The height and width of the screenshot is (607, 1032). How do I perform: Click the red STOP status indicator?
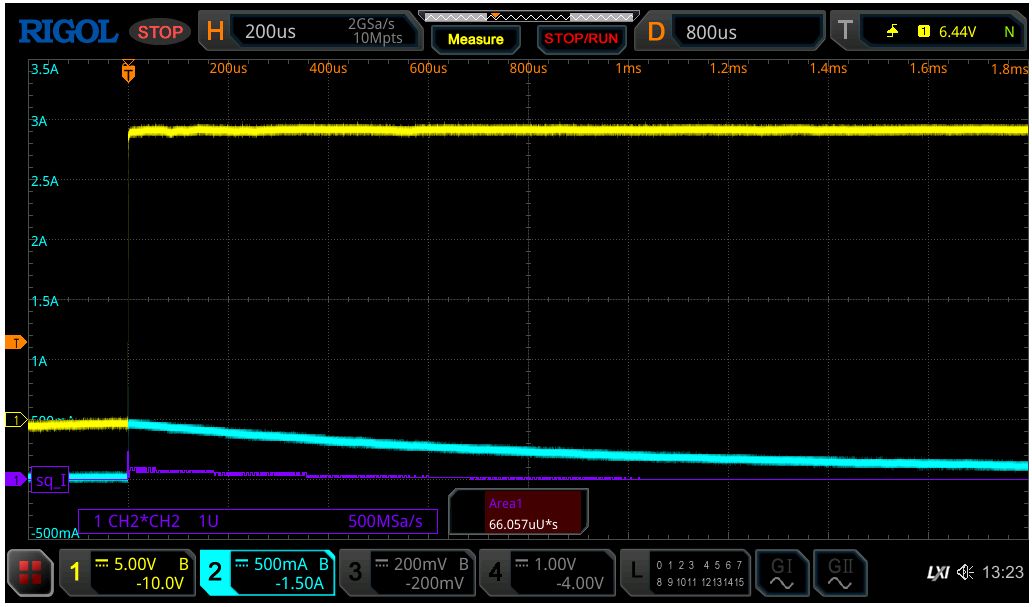click(160, 32)
